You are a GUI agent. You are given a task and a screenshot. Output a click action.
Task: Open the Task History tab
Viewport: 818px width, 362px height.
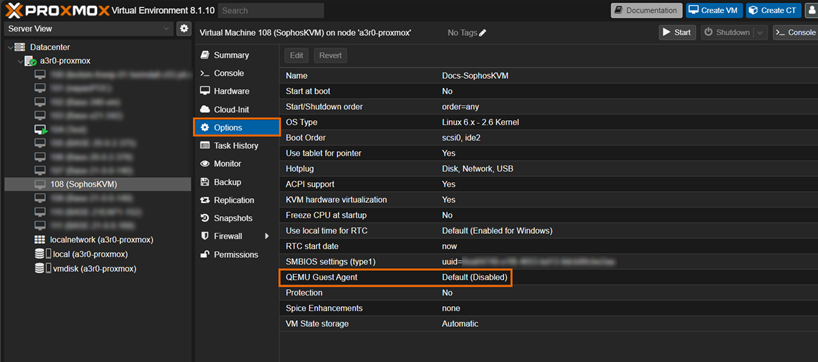(x=236, y=146)
